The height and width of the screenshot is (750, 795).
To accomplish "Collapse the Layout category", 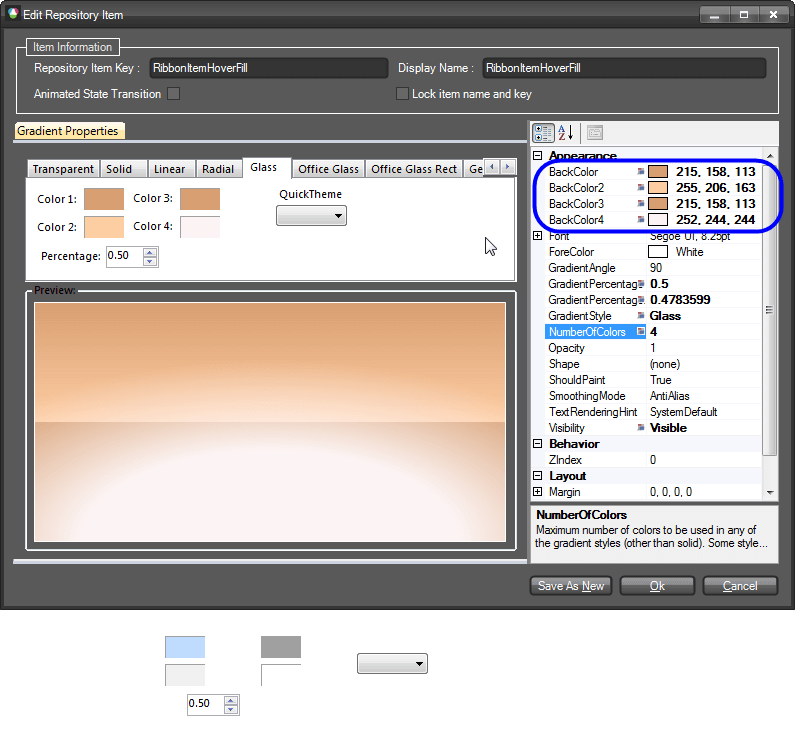I will coord(538,476).
